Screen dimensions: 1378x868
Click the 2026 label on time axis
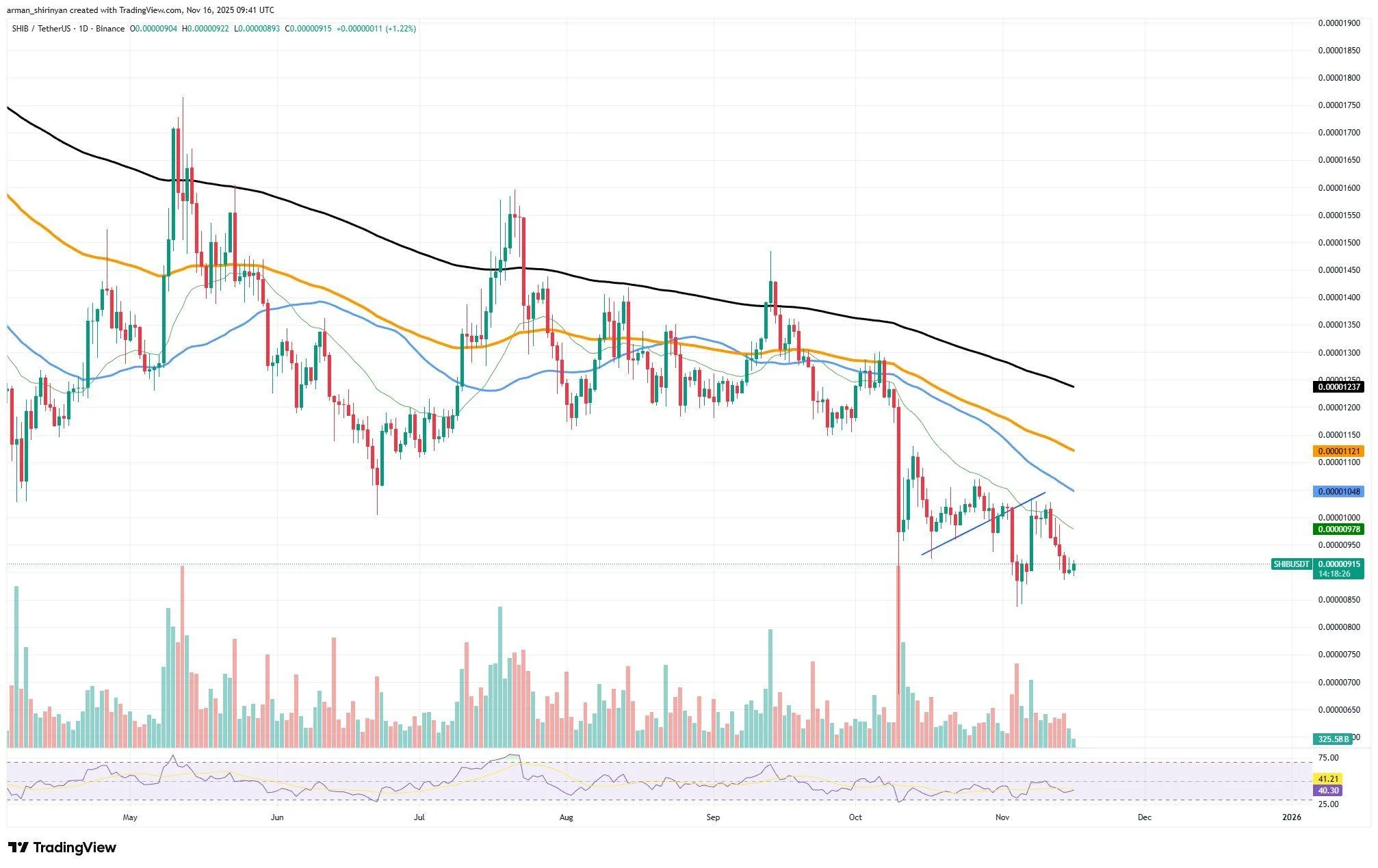tap(1290, 817)
